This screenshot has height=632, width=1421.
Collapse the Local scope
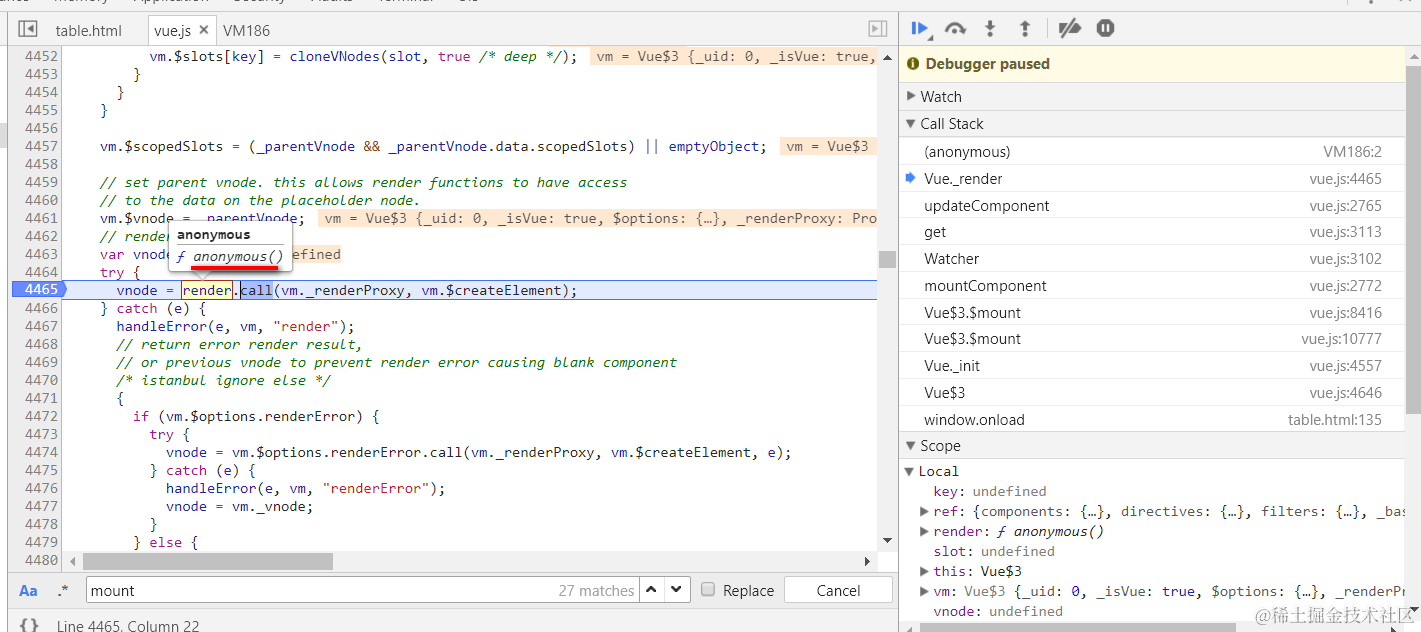910,471
